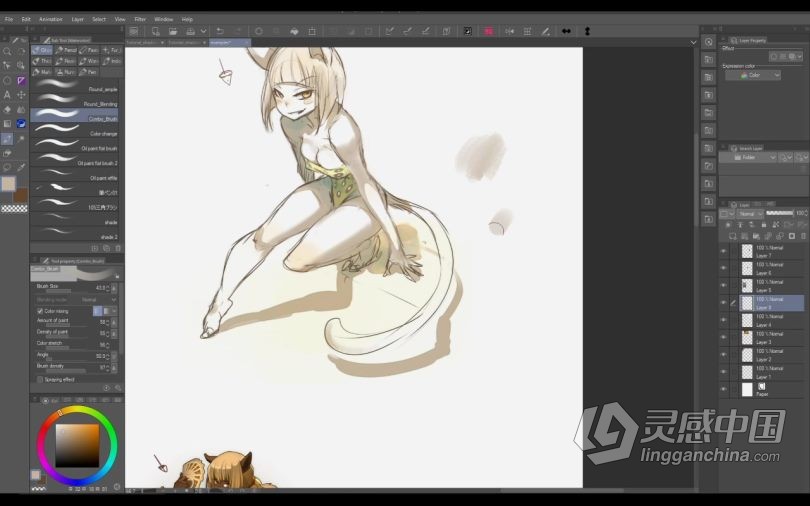Click the color wheel saturation square
This screenshot has height=506, width=810.
point(77,446)
